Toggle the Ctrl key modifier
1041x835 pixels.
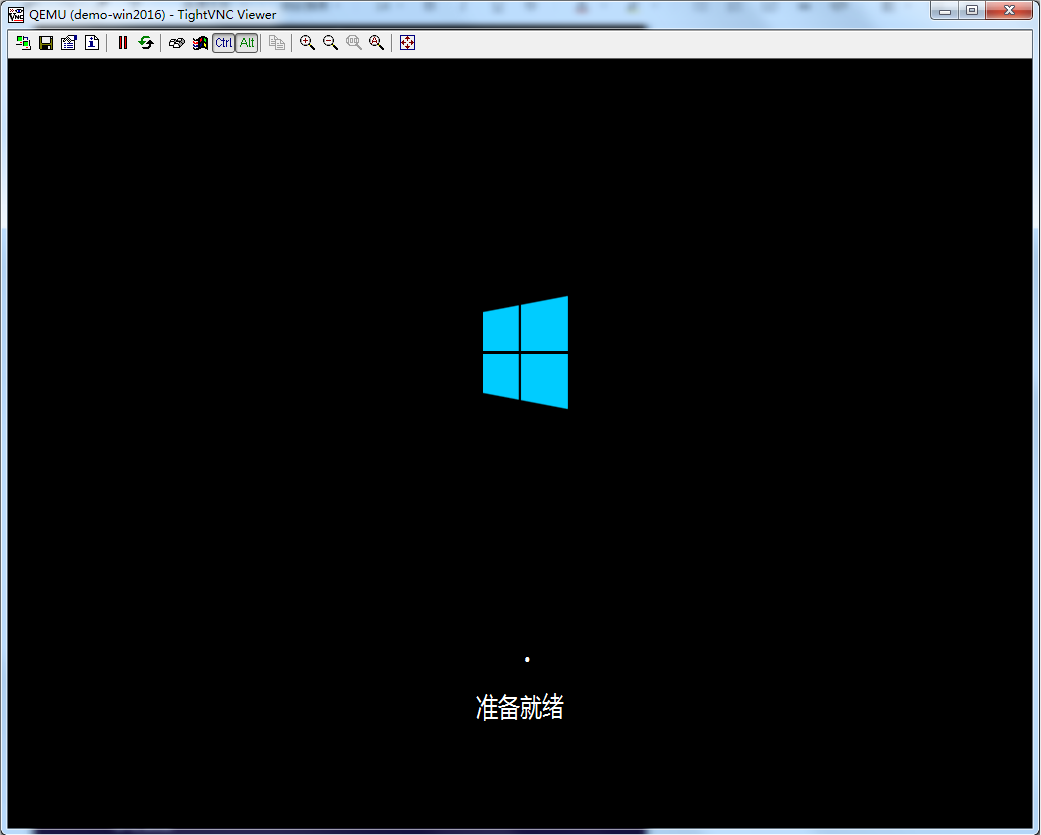[x=224, y=43]
